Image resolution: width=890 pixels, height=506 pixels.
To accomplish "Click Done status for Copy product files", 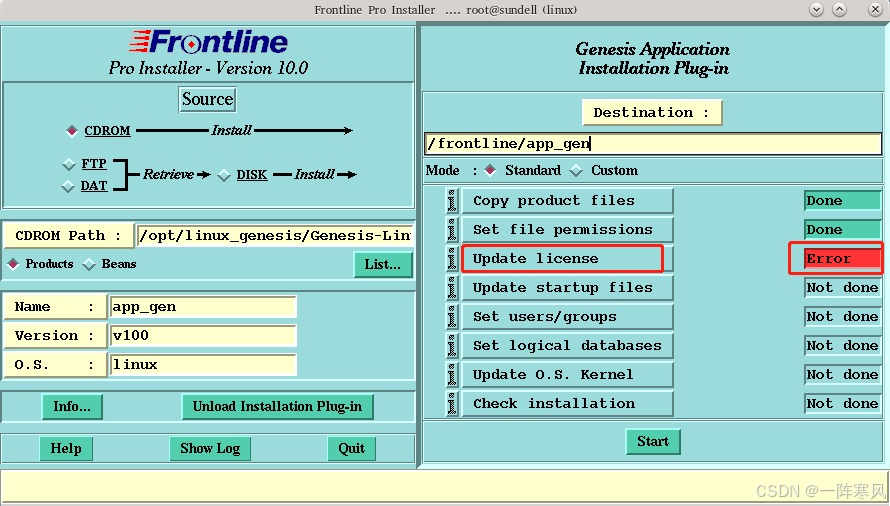I will pyautogui.click(x=842, y=200).
